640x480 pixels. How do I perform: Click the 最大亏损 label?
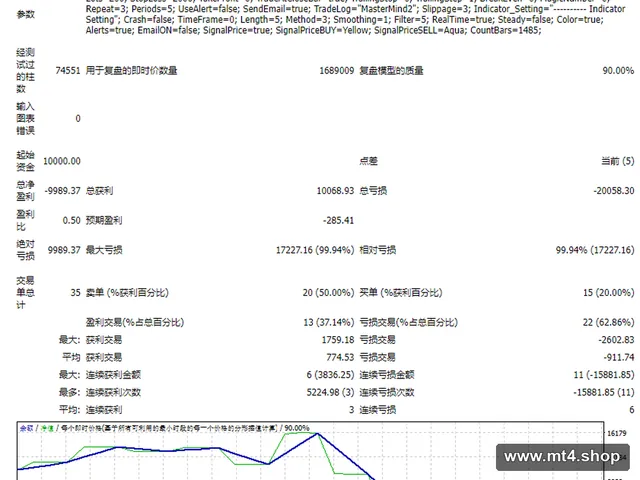104,250
